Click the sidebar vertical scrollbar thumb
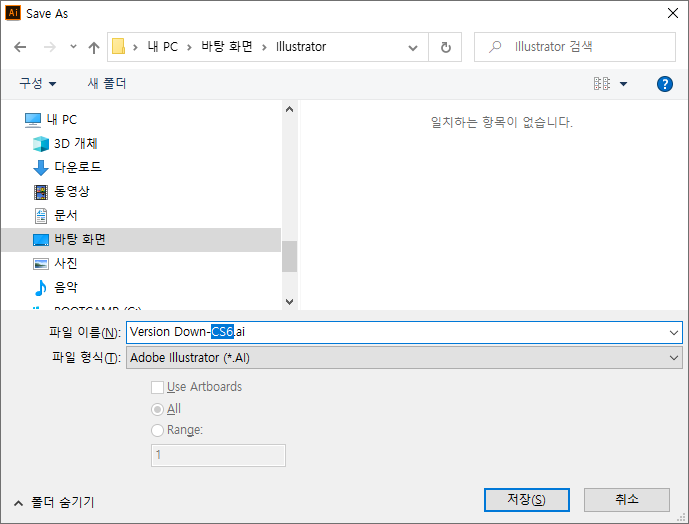This screenshot has width=689, height=524. pyautogui.click(x=289, y=256)
